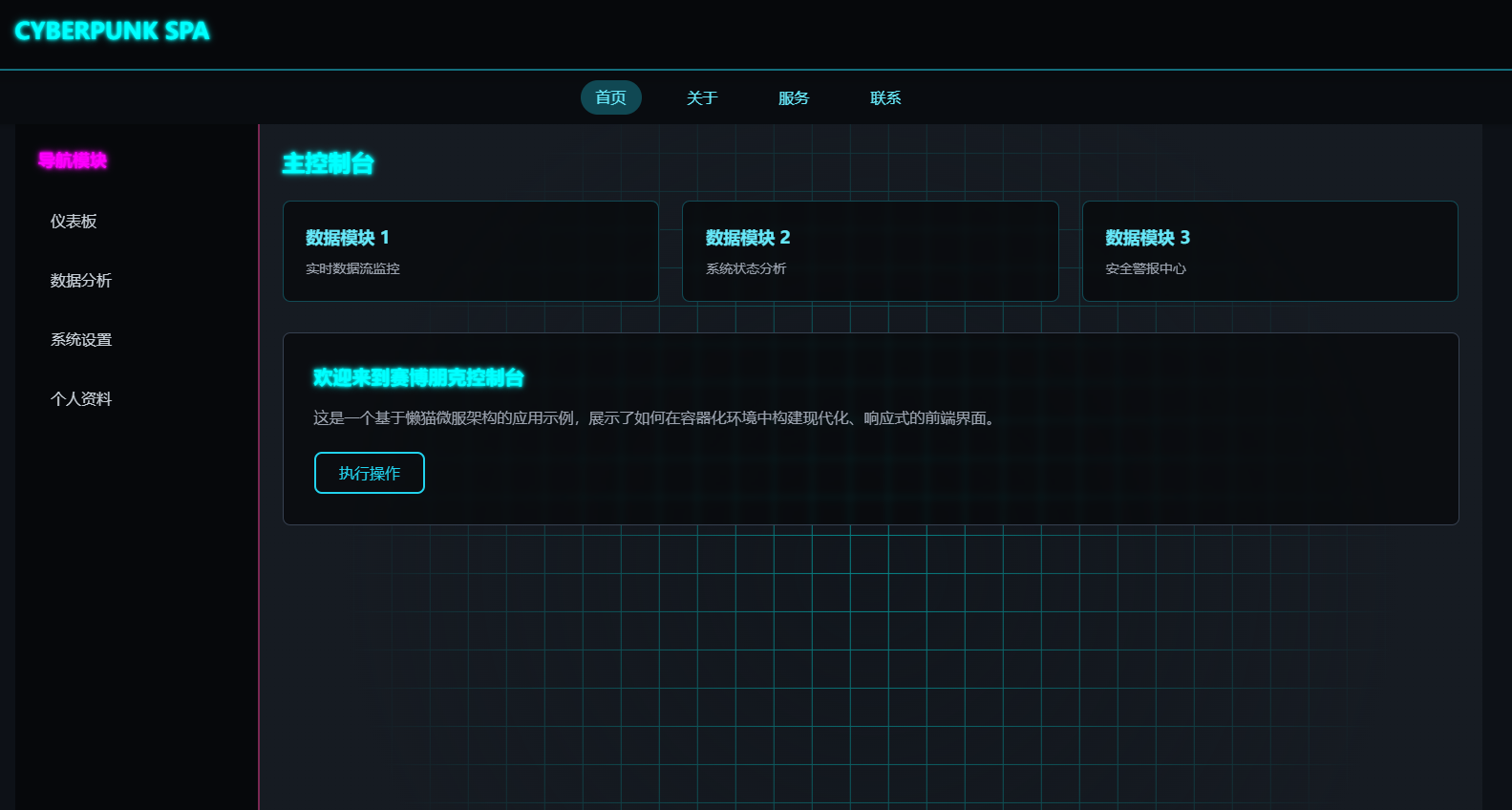1512x810 pixels.
Task: Open the 关于 navigation tab
Action: (x=702, y=97)
